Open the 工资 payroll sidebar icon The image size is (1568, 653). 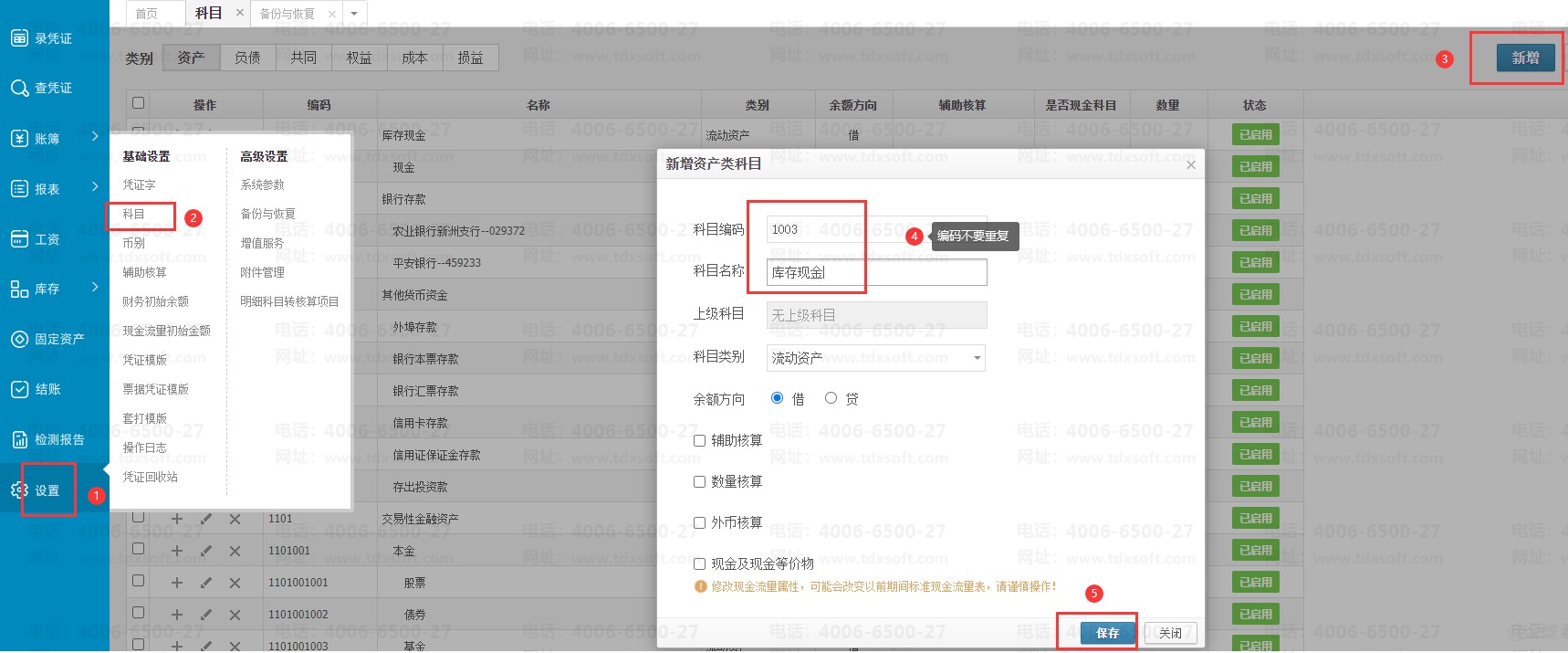tap(19, 239)
